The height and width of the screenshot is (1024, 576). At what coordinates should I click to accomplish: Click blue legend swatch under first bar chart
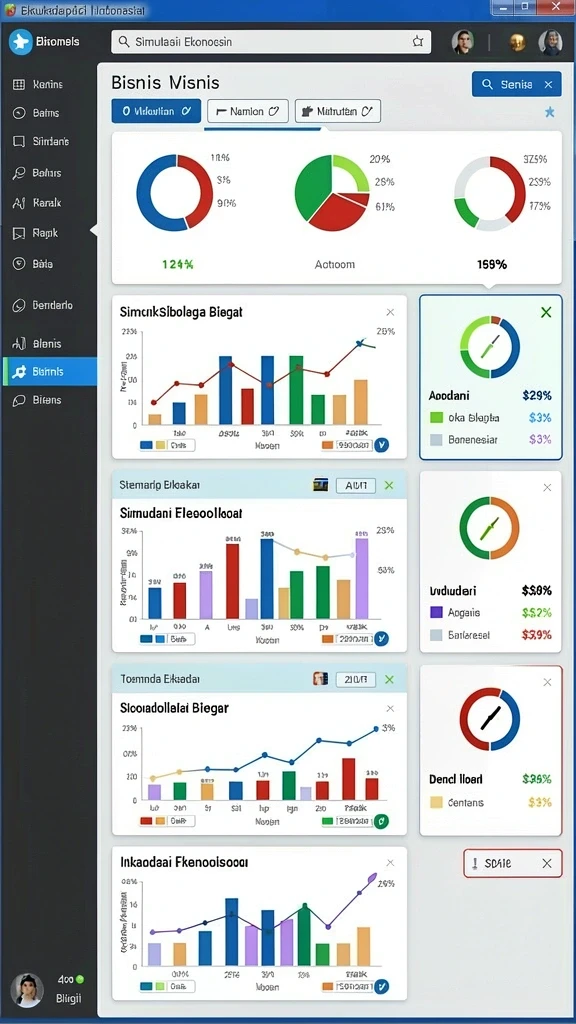[146, 445]
